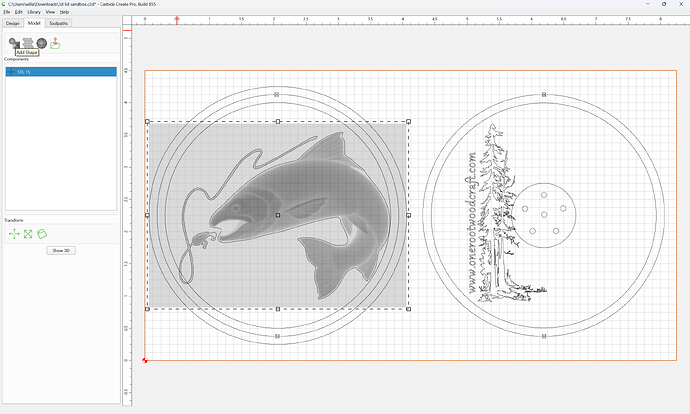Click the bottom node of the right circle
690x414 pixels.
544,336
